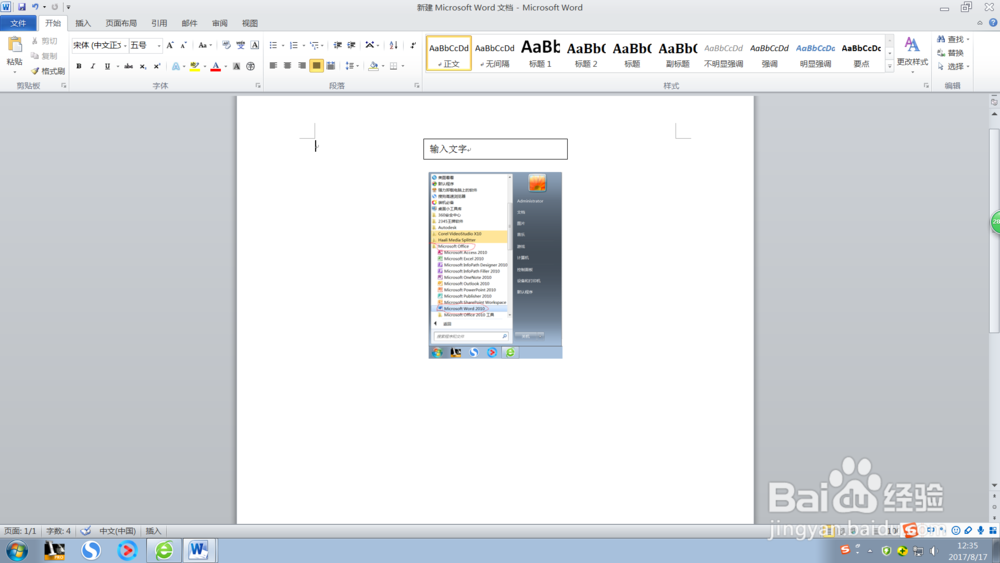Image resolution: width=1000 pixels, height=563 pixels.
Task: Click the embedded Start menu screenshot image
Action: [x=495, y=265]
